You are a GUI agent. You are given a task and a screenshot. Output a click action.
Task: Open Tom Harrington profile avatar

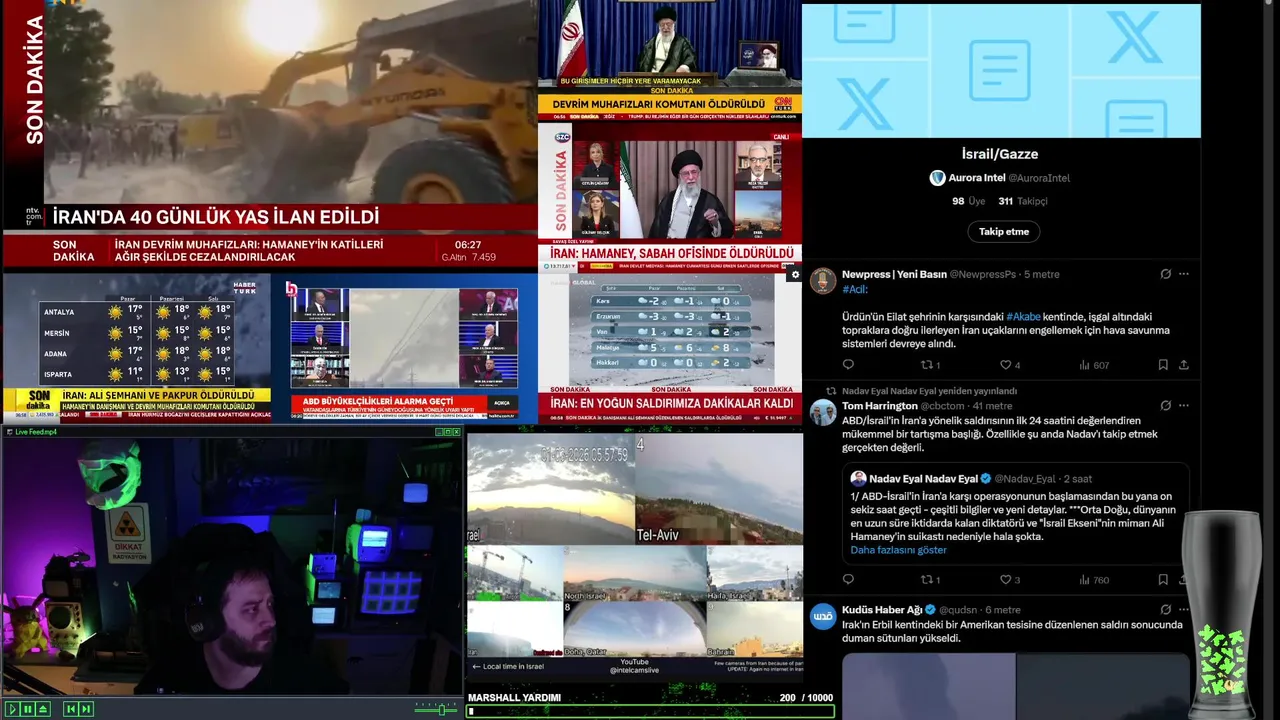(823, 413)
